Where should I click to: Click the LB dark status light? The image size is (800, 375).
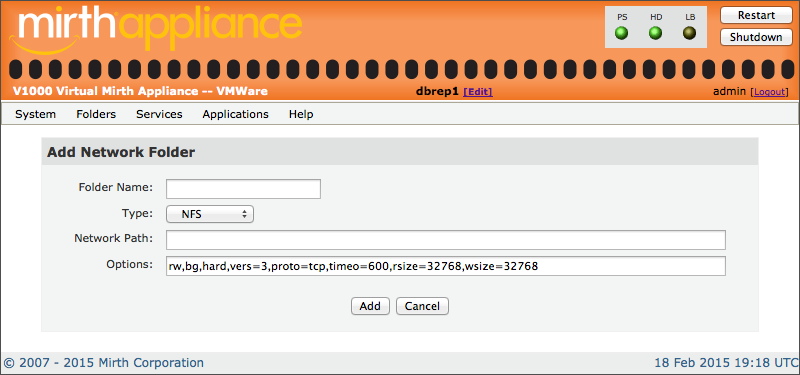(x=690, y=34)
